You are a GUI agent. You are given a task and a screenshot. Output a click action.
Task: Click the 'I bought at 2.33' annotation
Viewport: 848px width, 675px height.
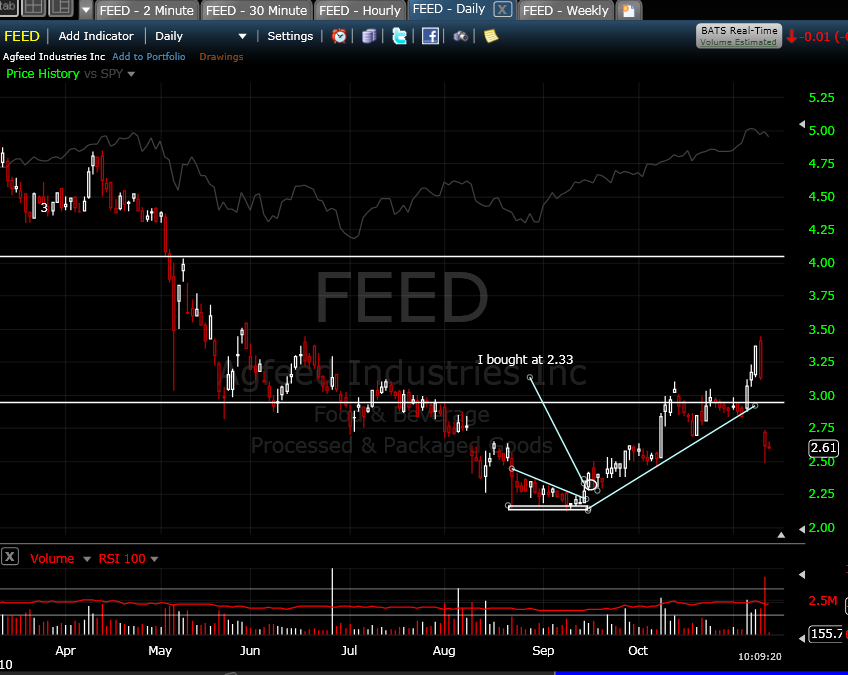(x=525, y=360)
